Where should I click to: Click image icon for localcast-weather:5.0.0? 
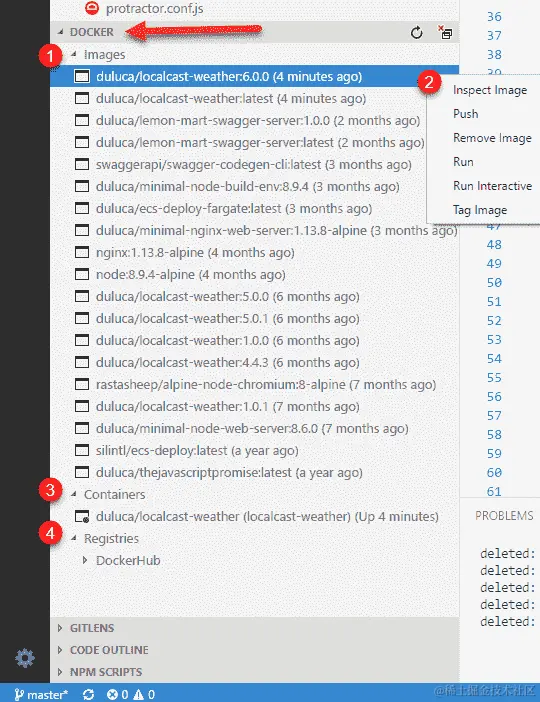coord(82,296)
